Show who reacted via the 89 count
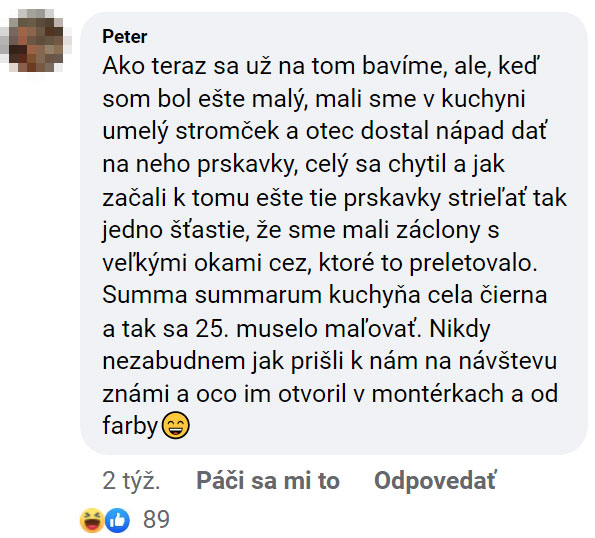 pyautogui.click(x=156, y=519)
